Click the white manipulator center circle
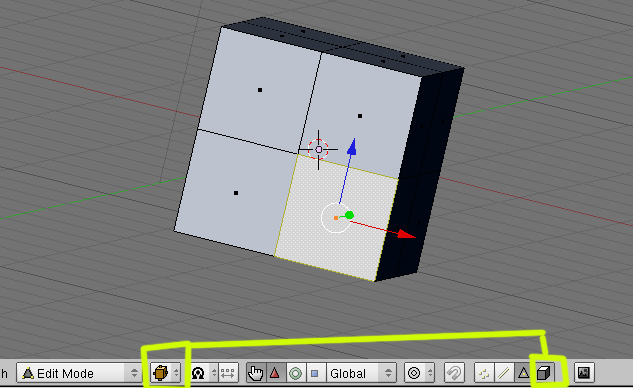This screenshot has height=388, width=633. tap(336, 218)
